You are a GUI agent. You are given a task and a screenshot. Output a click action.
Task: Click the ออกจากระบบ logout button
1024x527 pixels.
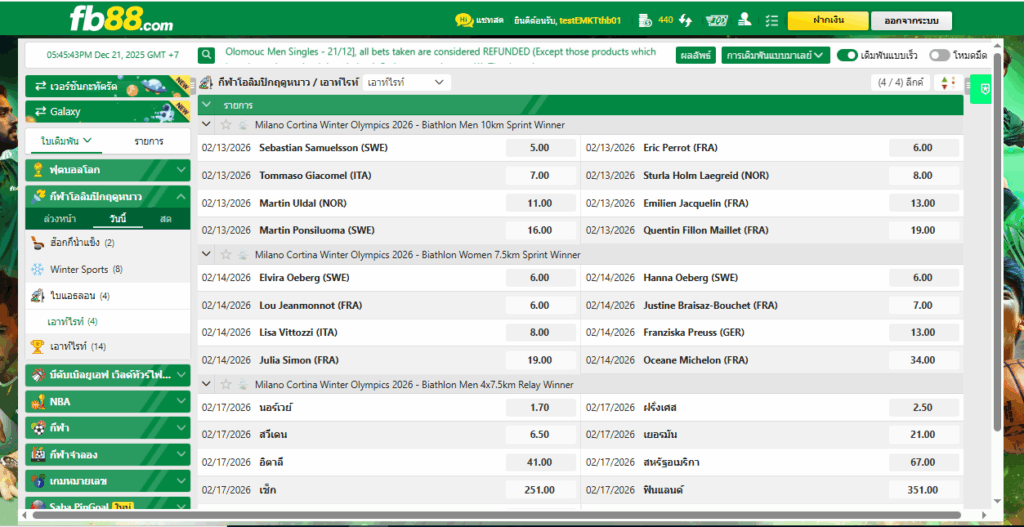[x=911, y=20]
